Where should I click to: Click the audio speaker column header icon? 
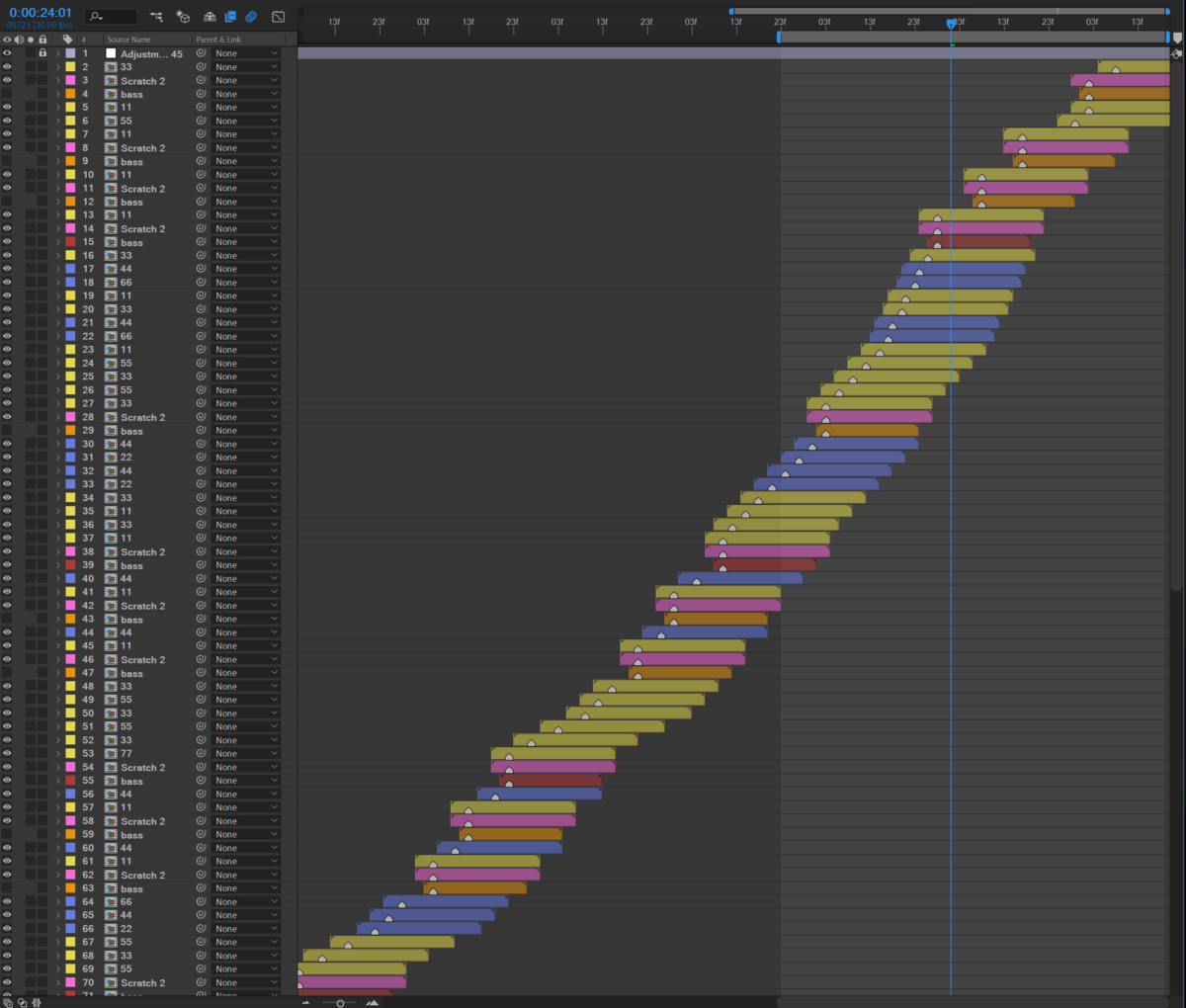19,40
